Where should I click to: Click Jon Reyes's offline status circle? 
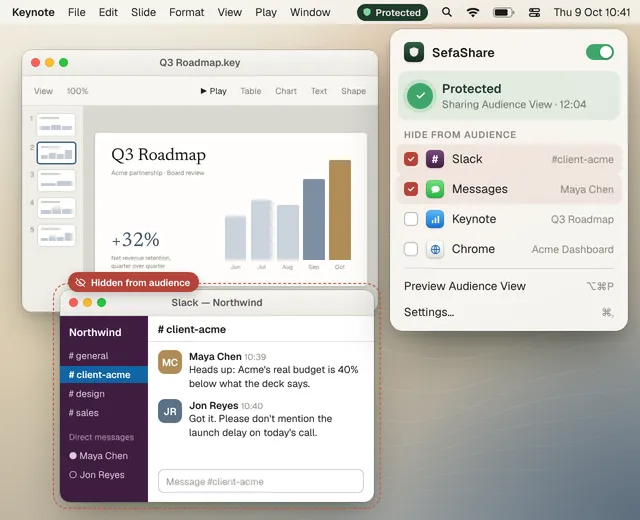73,475
